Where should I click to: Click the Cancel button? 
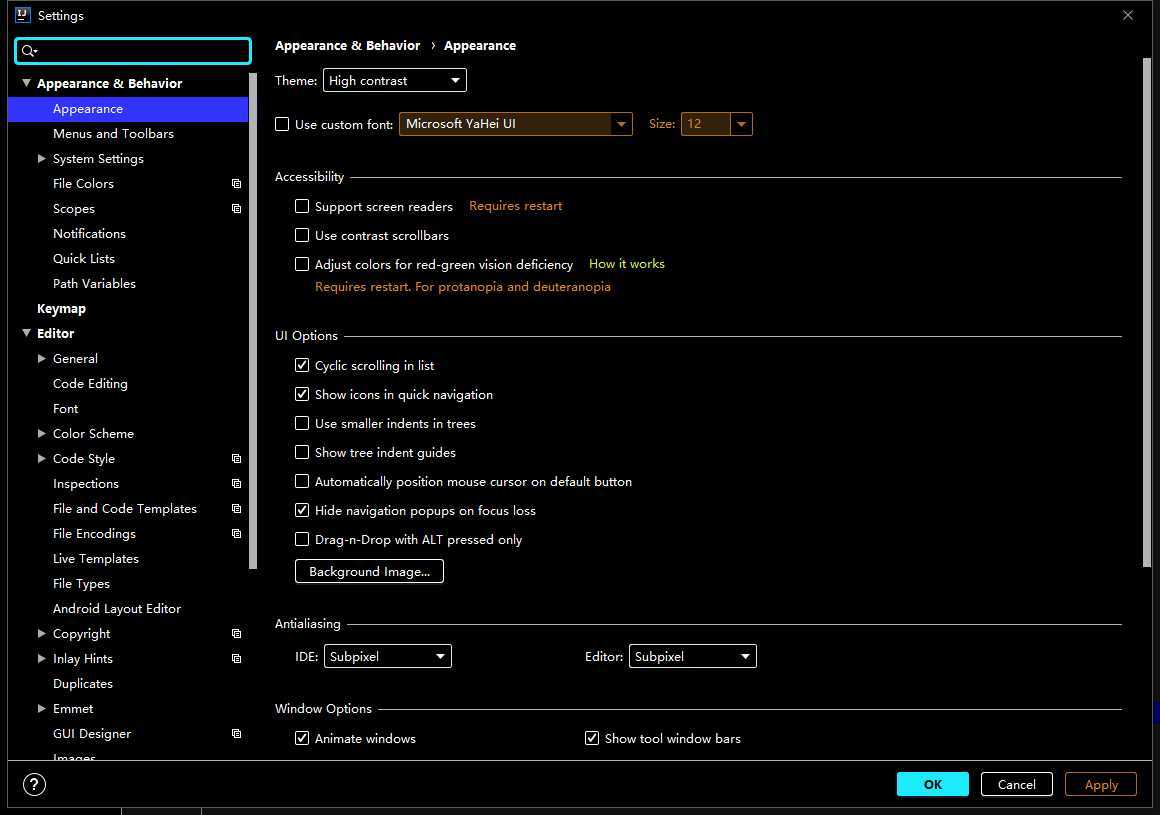(1016, 784)
